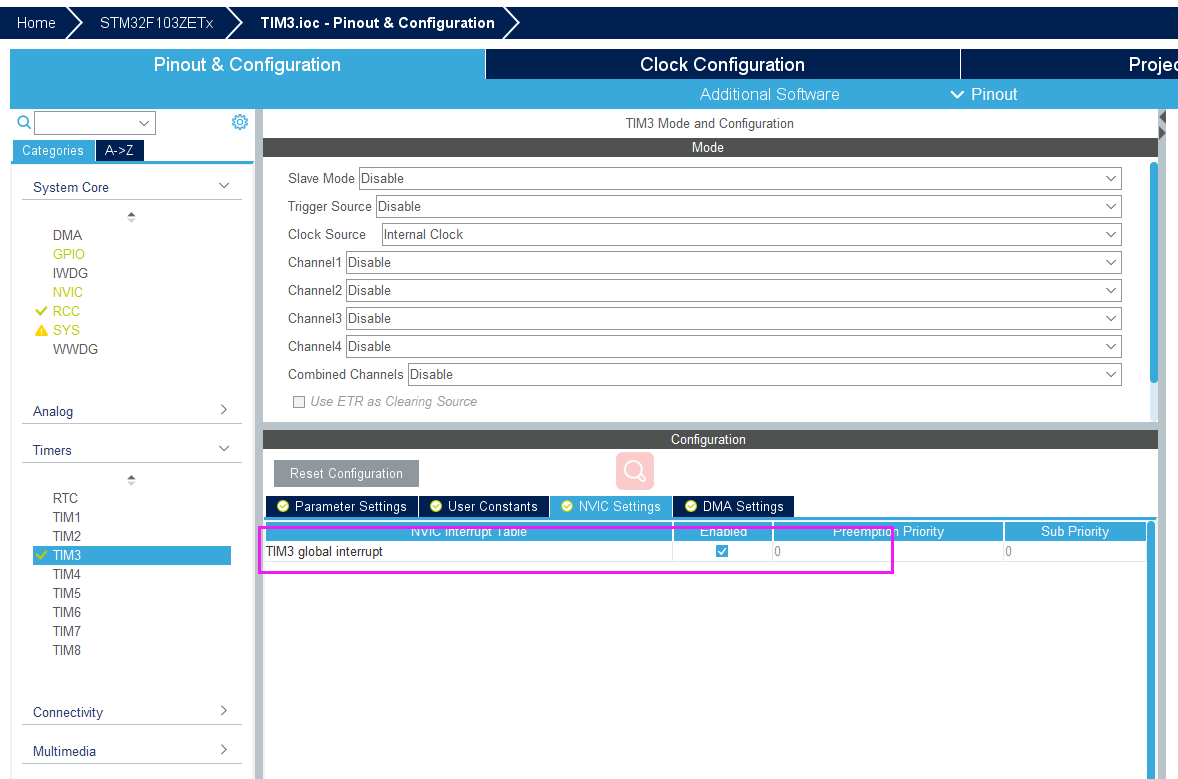Click the search magnifier icon in categories panel
This screenshot has width=1178, height=779.
24,122
